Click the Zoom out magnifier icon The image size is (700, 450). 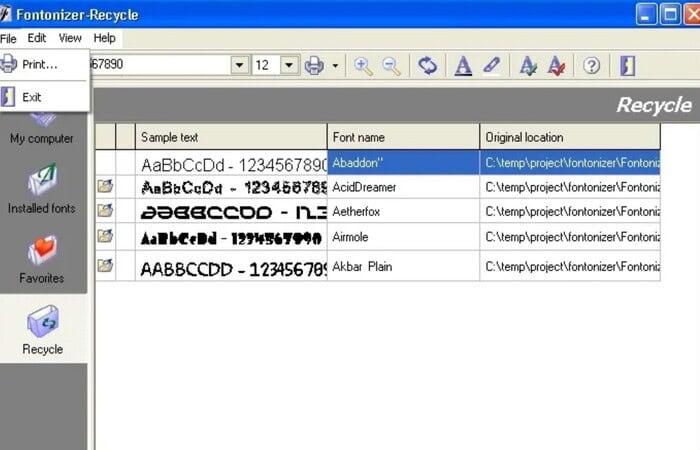(392, 66)
